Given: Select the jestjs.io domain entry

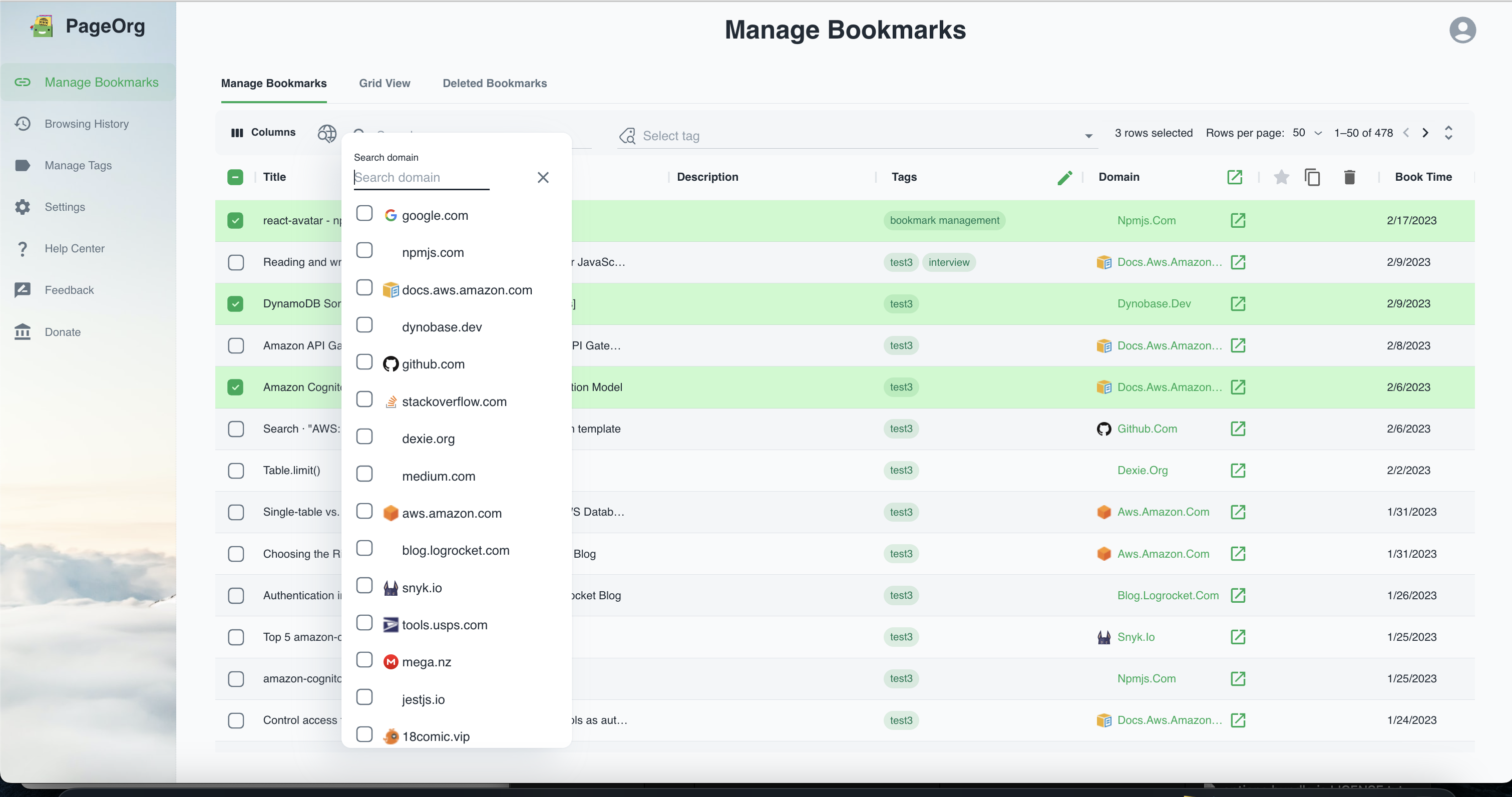Looking at the screenshot, I should pyautogui.click(x=423, y=699).
